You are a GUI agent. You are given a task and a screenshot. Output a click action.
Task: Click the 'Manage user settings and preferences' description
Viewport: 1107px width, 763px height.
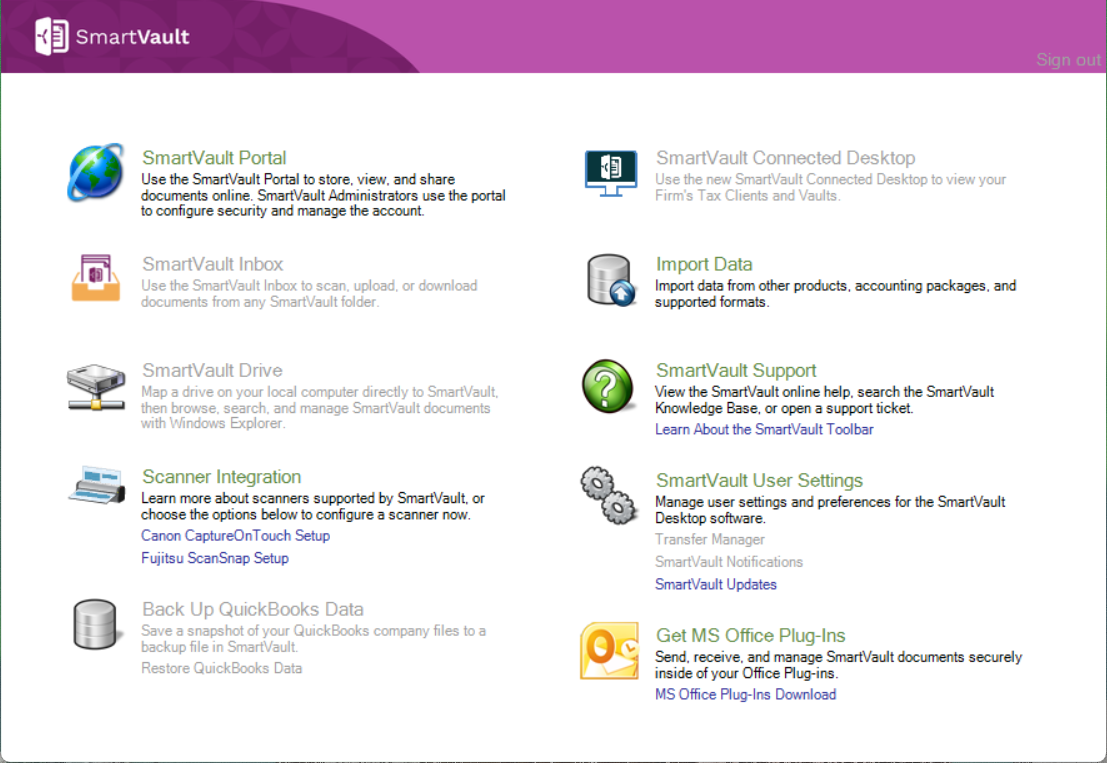(830, 510)
